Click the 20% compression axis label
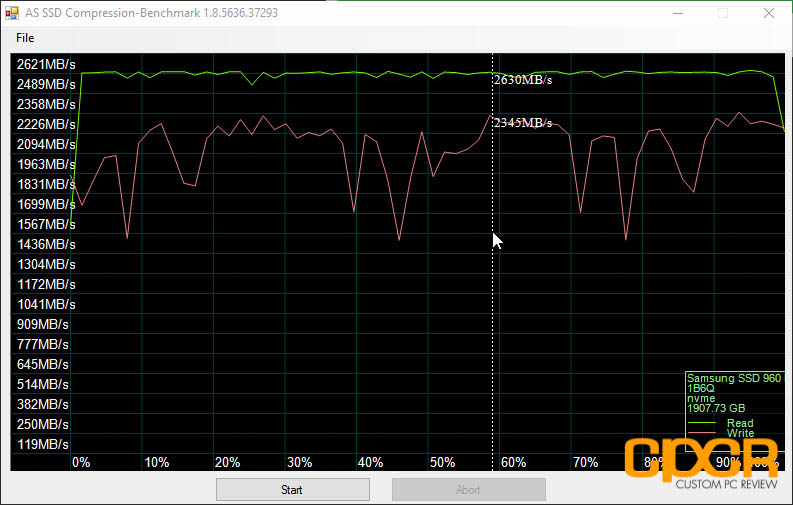 [228, 462]
